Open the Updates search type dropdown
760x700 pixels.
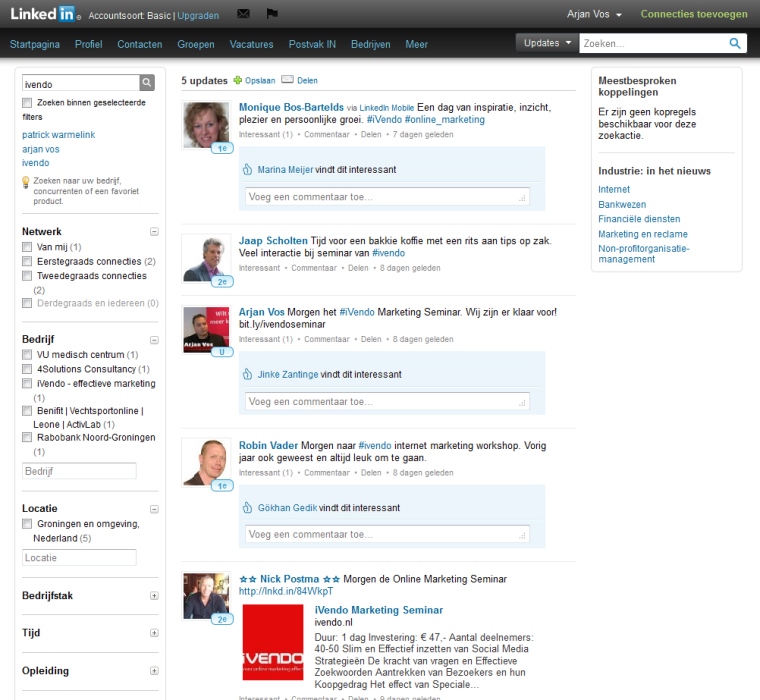point(547,43)
